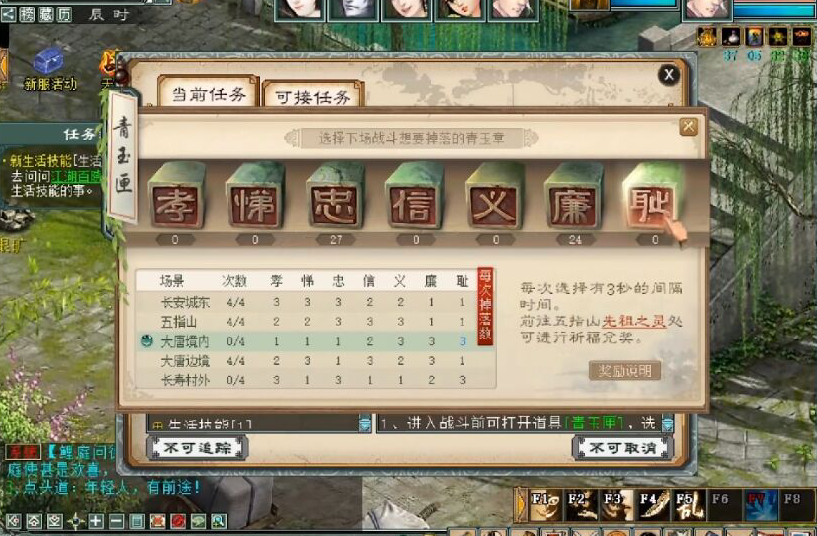This screenshot has height=536, width=817.
Task: Use the F1 skill shortcut slot
Action: coord(546,505)
